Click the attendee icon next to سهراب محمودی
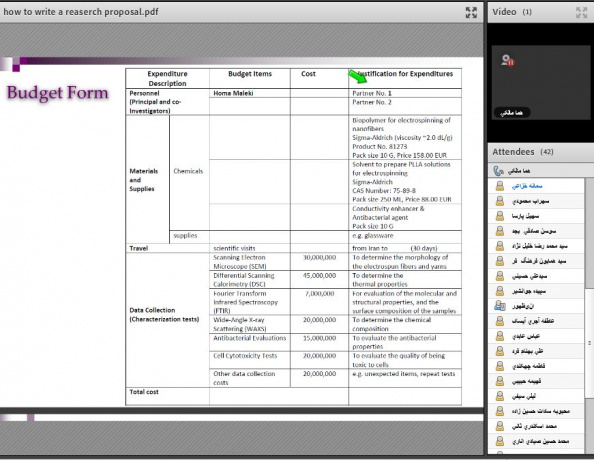This screenshot has width=594, height=460. [500, 201]
